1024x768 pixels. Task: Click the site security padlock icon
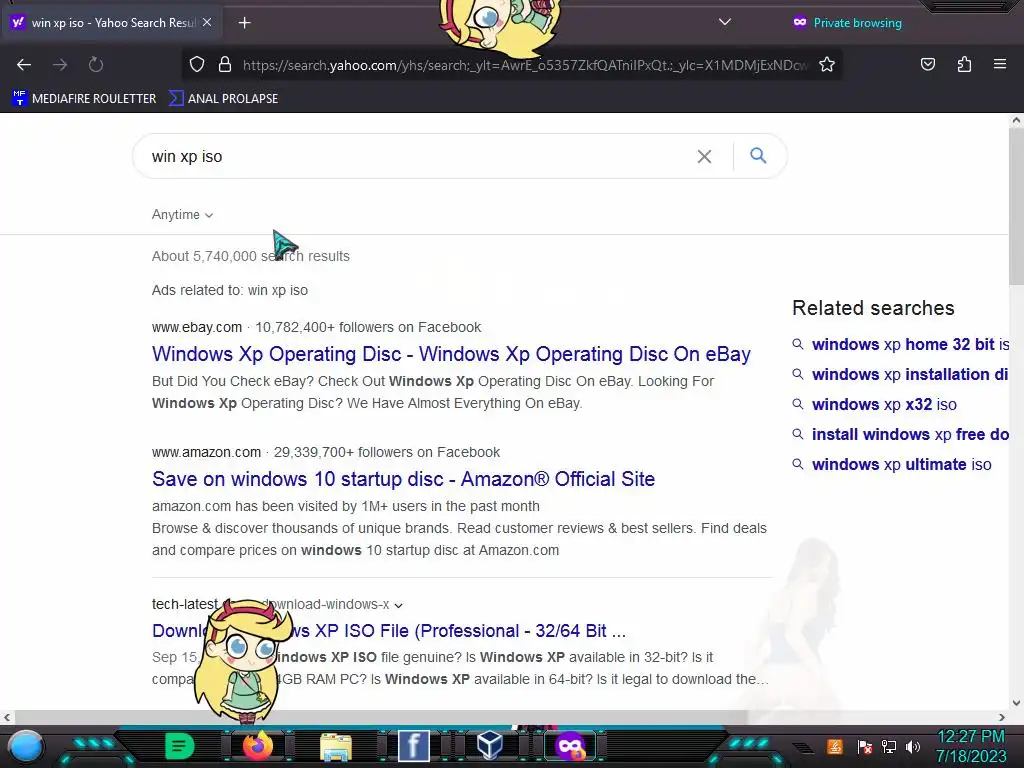click(225, 64)
